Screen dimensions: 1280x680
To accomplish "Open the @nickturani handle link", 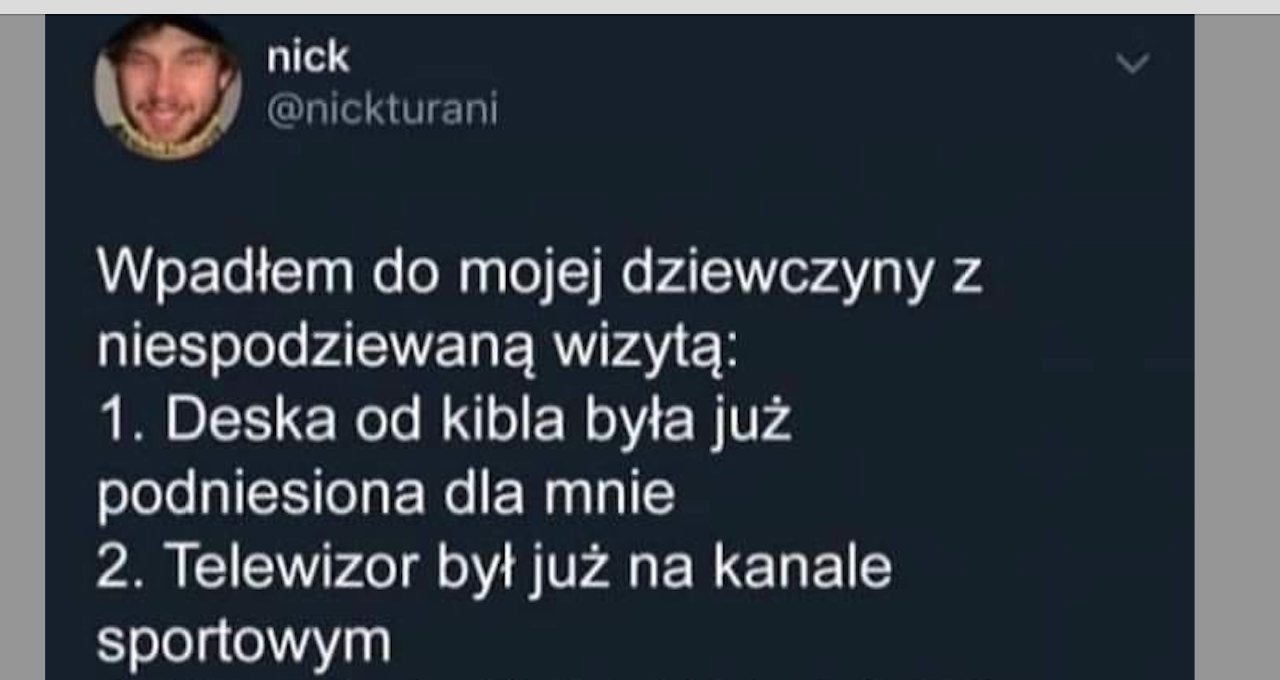I will pos(382,110).
